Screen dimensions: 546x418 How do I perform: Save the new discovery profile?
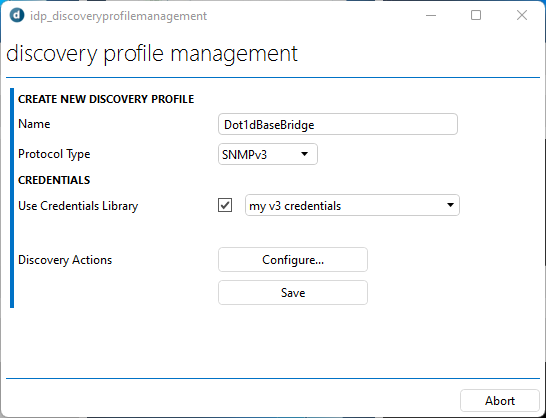coord(293,293)
